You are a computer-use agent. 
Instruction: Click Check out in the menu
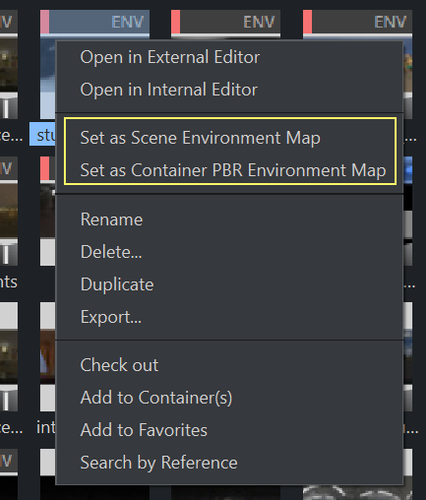click(229, 365)
